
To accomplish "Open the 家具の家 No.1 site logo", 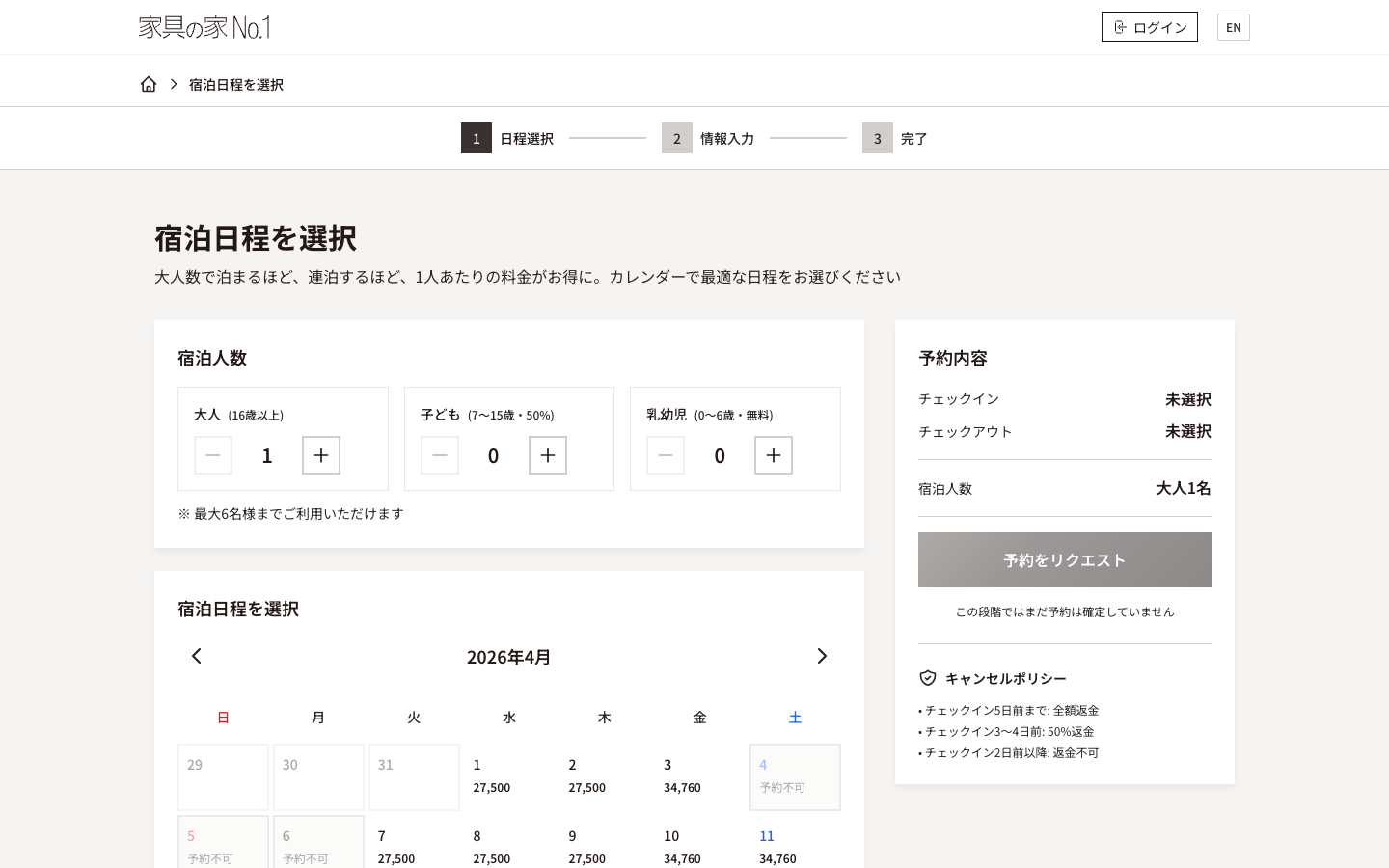I will pyautogui.click(x=204, y=27).
